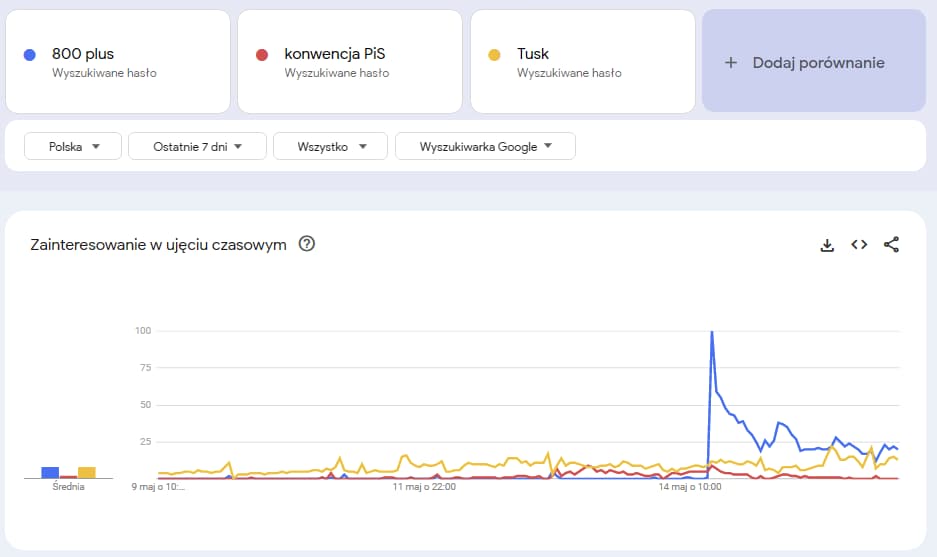Viewport: 937px width, 557px height.
Task: Click the blue Średnia average bar
Action: point(50,473)
